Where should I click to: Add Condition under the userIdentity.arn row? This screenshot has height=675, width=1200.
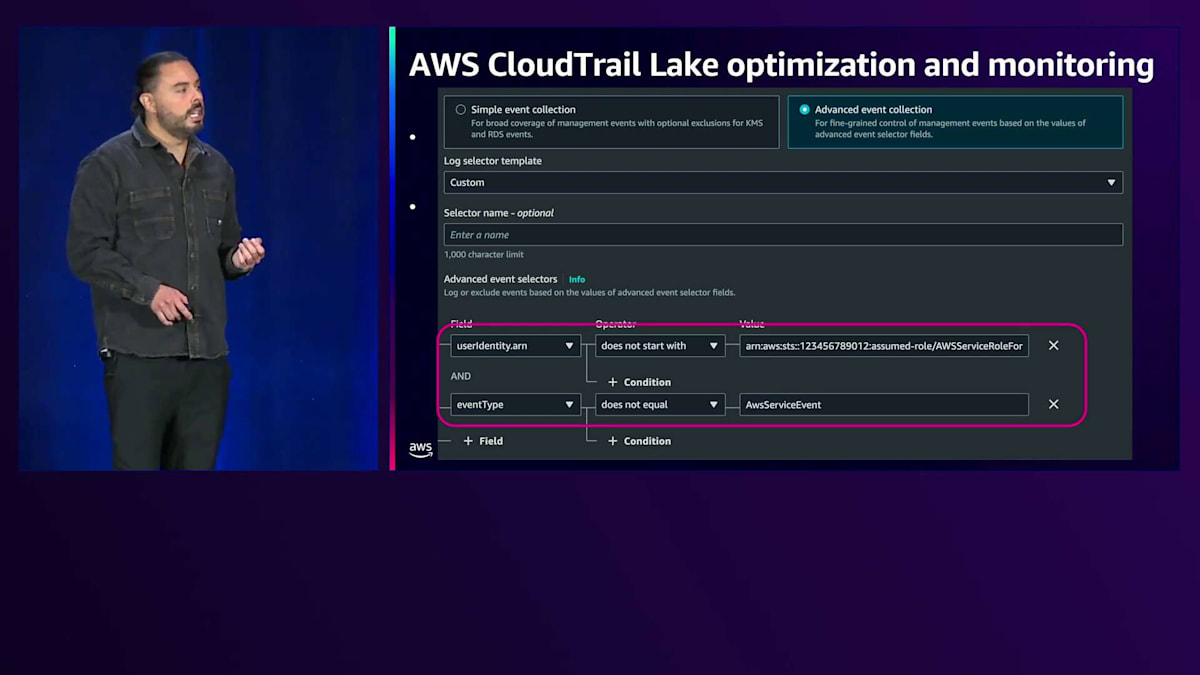[640, 382]
